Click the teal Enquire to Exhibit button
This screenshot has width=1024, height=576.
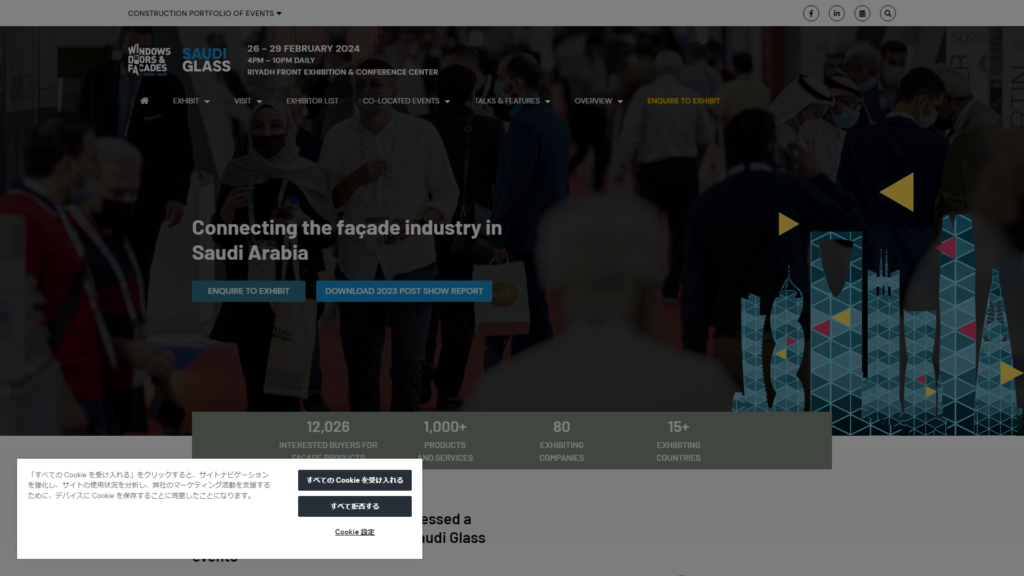(248, 291)
